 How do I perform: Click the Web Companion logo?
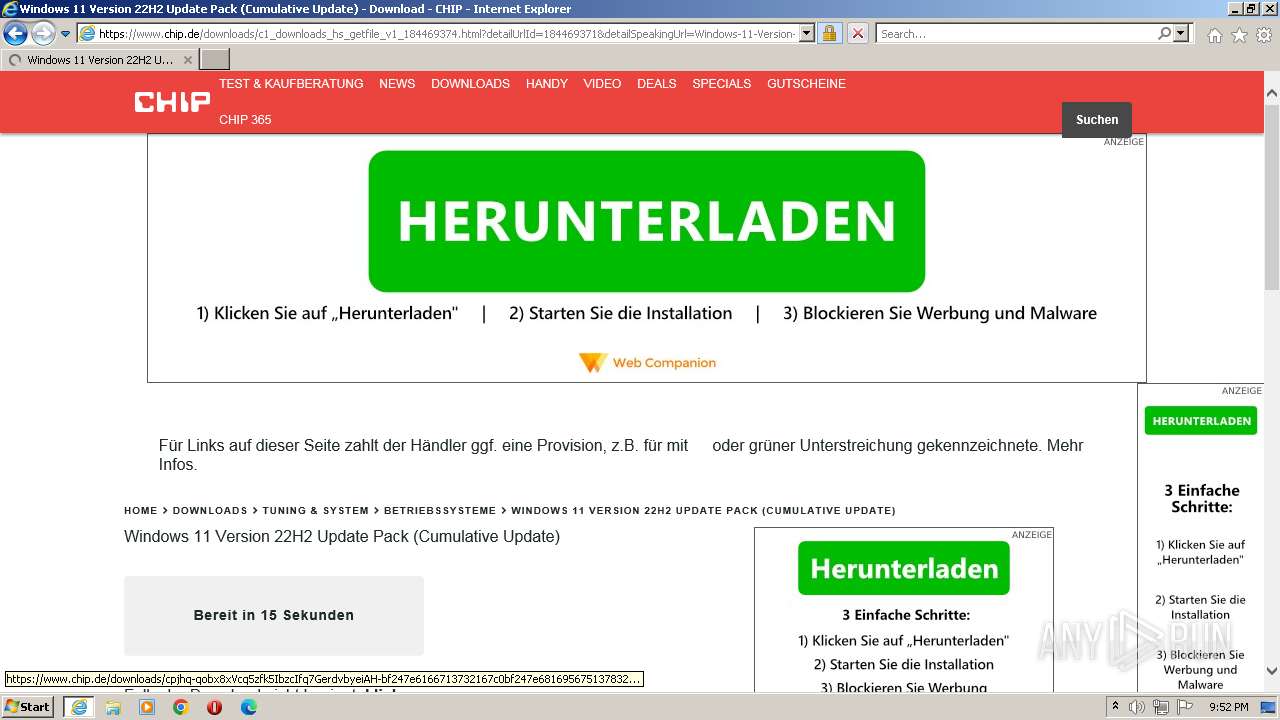pyautogui.click(x=647, y=362)
